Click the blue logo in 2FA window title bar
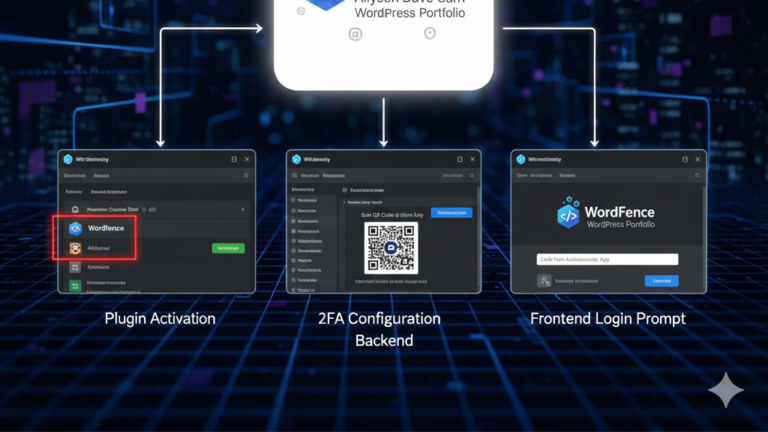Viewport: 768px width, 432px height. click(295, 159)
